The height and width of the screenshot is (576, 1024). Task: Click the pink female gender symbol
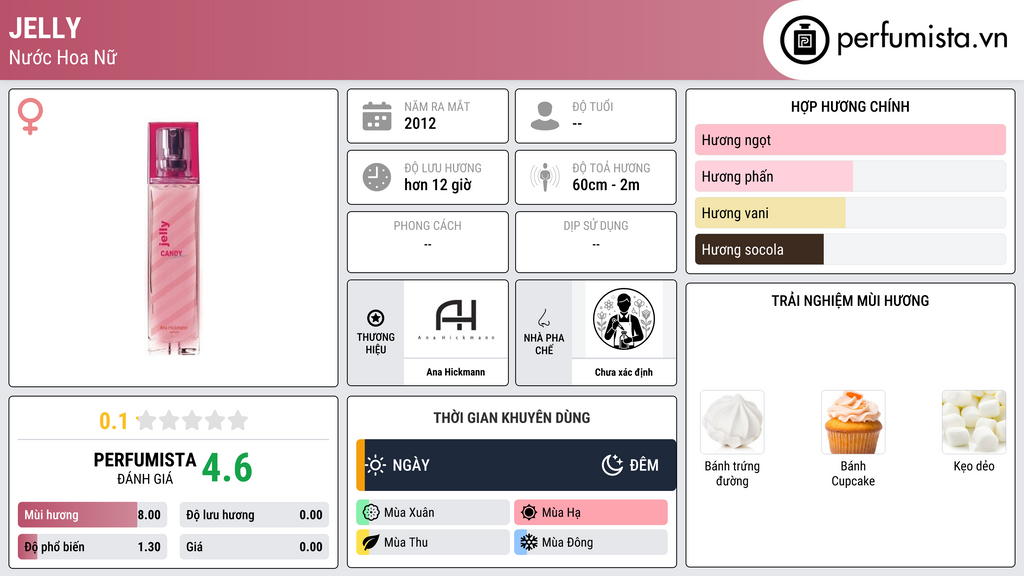pos(30,116)
